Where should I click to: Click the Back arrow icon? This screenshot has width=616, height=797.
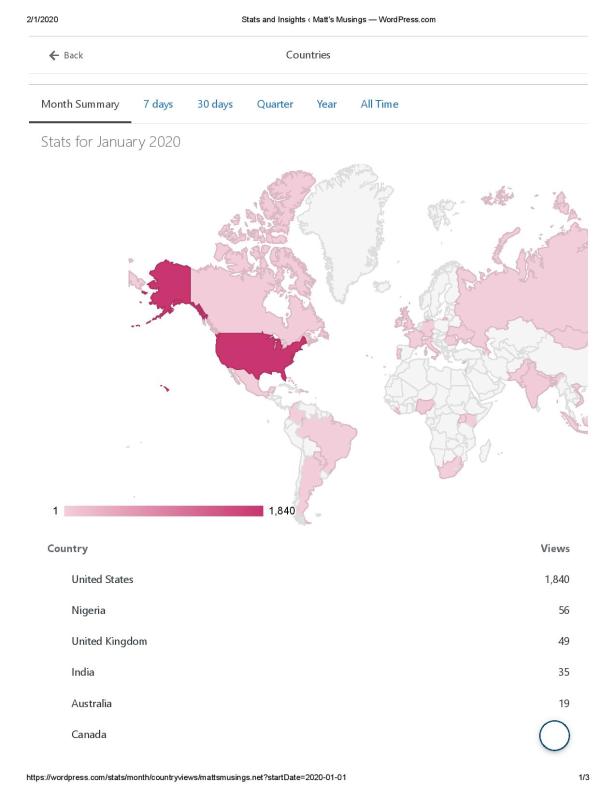click(x=53, y=55)
